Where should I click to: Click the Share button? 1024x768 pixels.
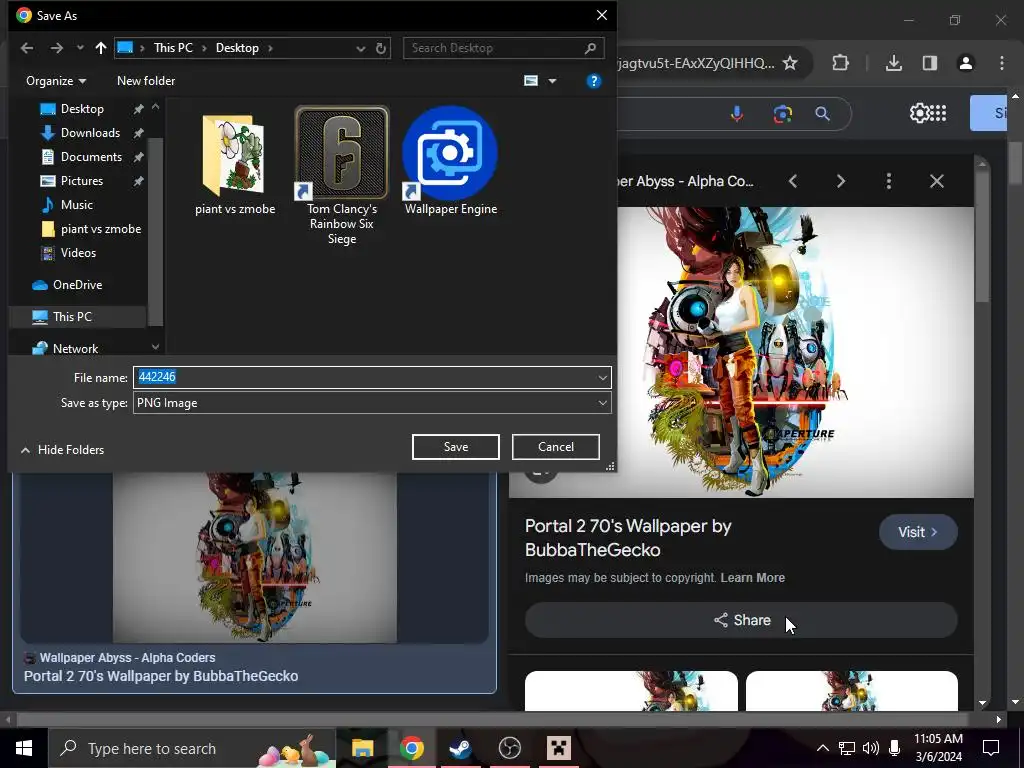point(741,620)
